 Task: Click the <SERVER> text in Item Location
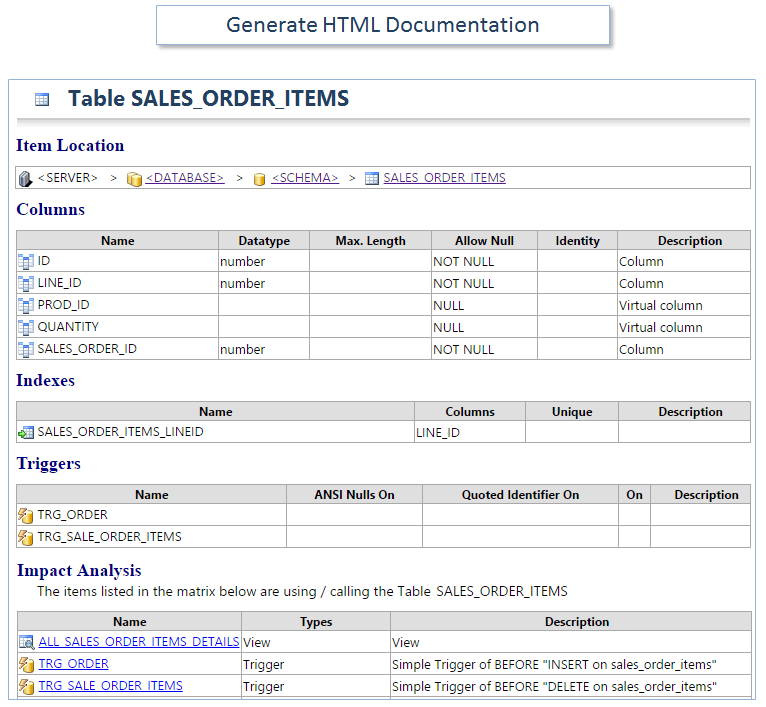(x=68, y=177)
